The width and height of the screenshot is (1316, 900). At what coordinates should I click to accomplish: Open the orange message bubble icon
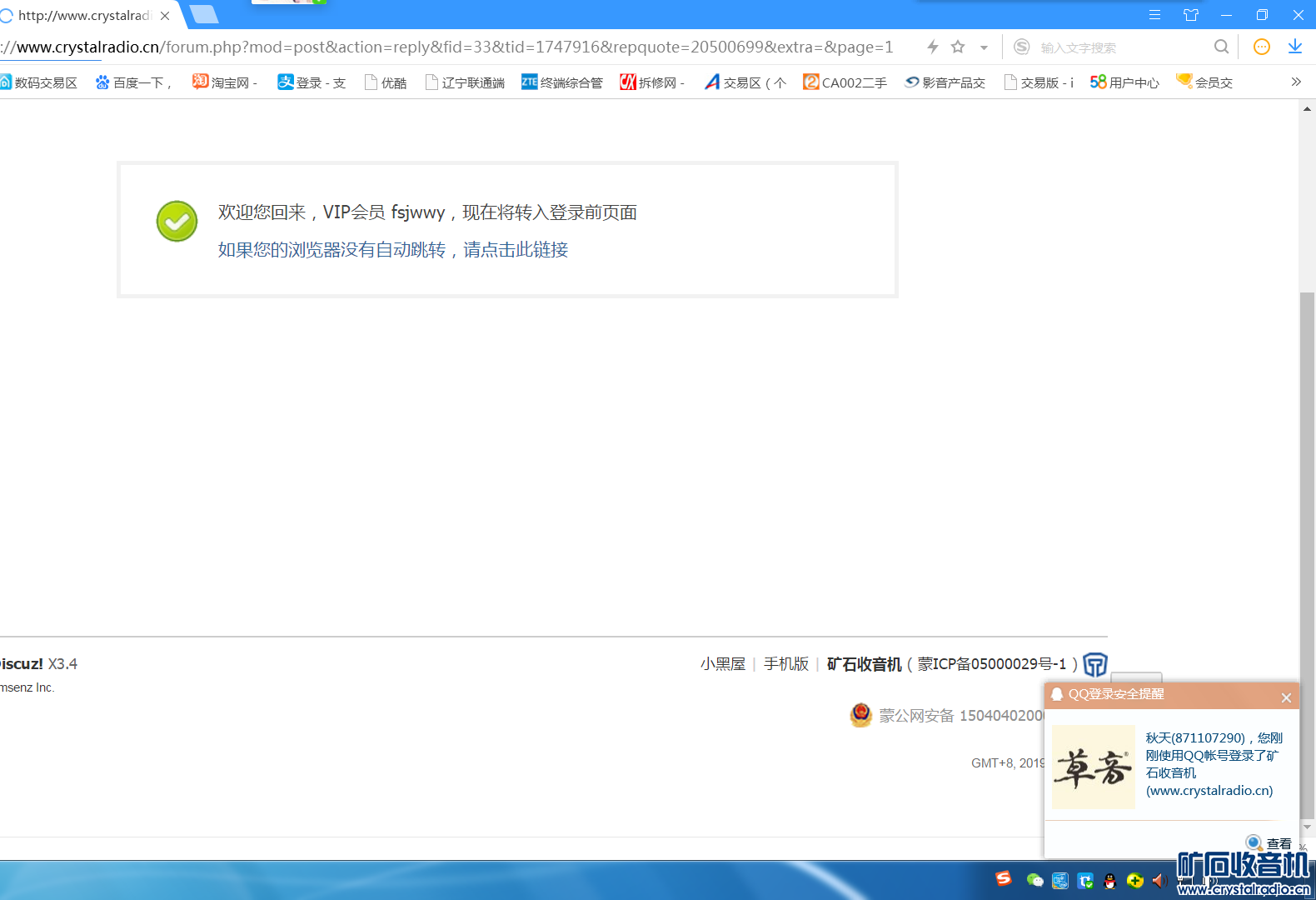[1262, 47]
